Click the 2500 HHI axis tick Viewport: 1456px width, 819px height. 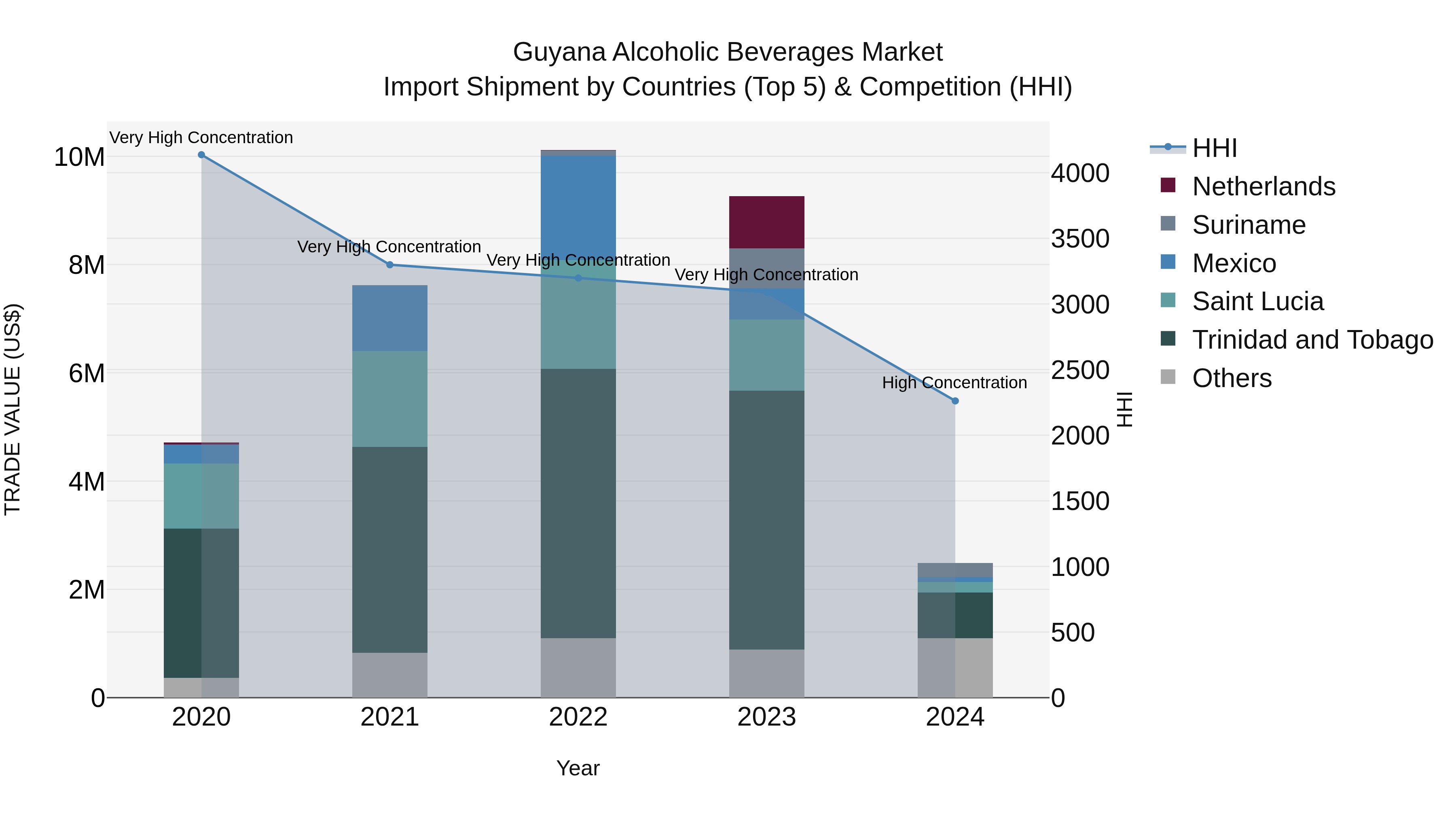(x=1080, y=370)
